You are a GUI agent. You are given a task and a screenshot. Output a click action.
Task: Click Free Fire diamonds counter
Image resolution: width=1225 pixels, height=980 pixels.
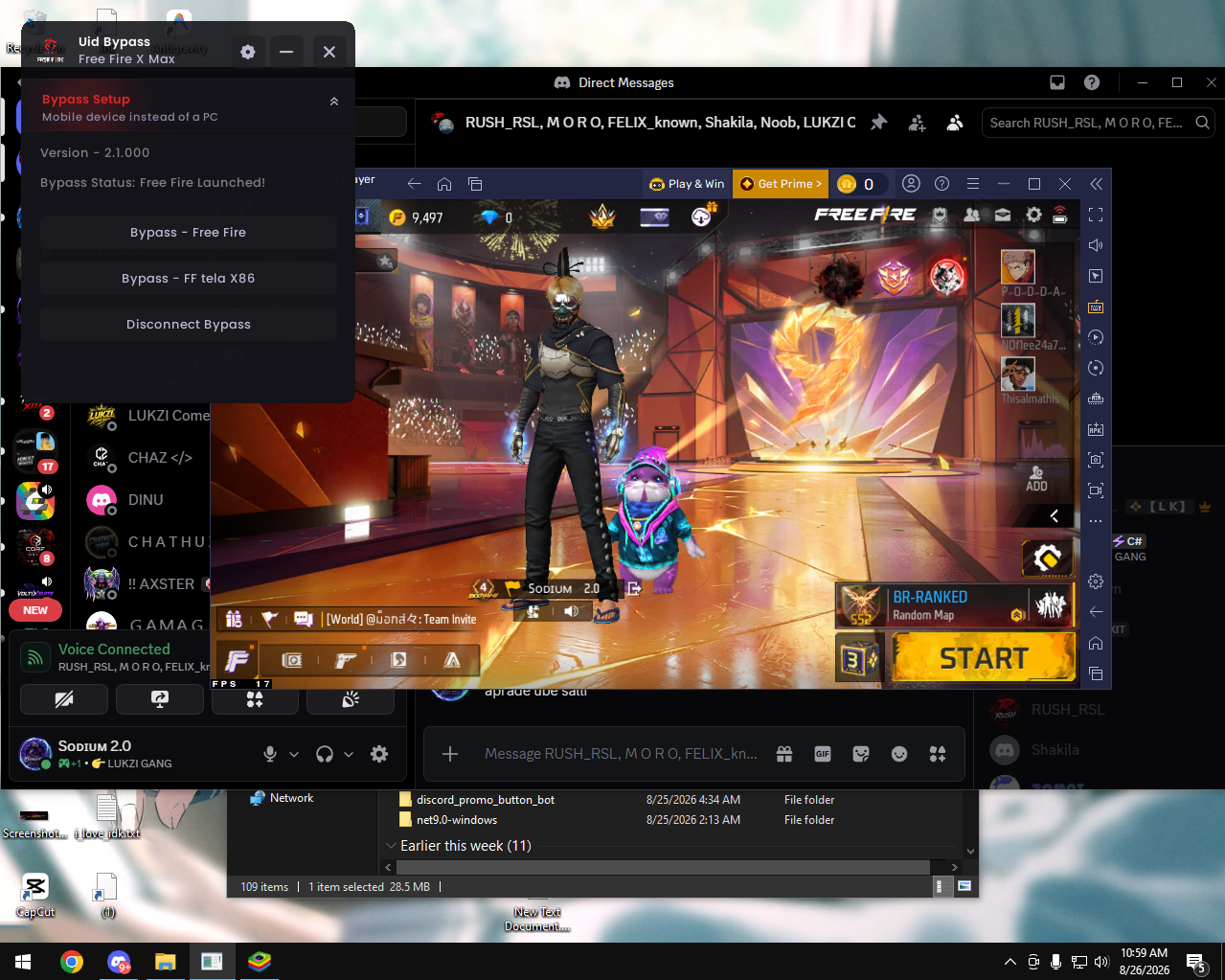[x=497, y=217]
